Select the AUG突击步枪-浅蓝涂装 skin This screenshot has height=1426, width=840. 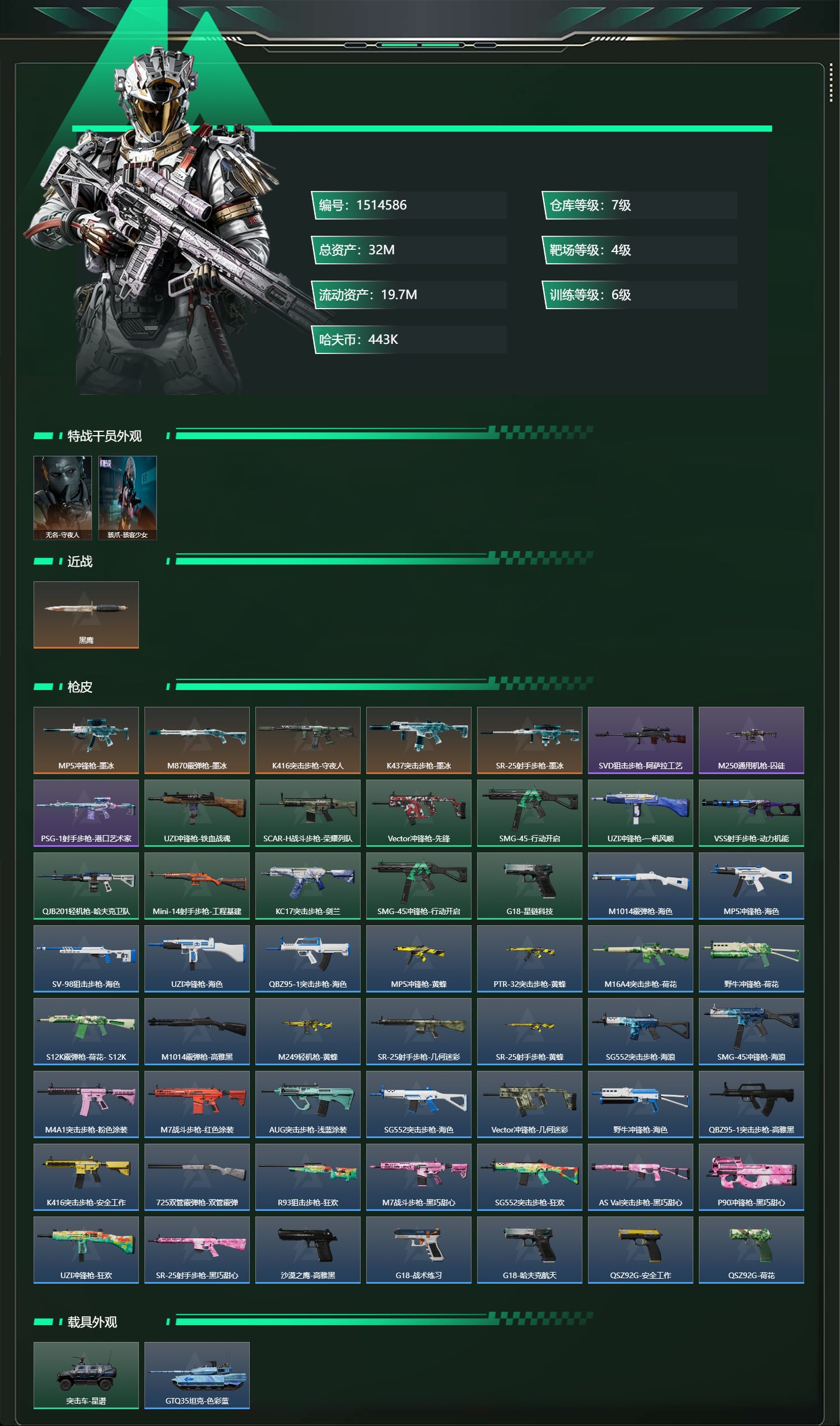(308, 1104)
